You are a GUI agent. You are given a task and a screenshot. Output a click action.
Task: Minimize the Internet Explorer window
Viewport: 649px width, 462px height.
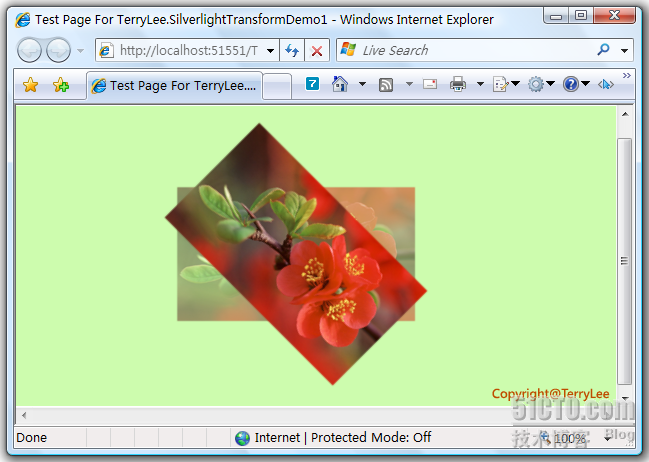(555, 16)
